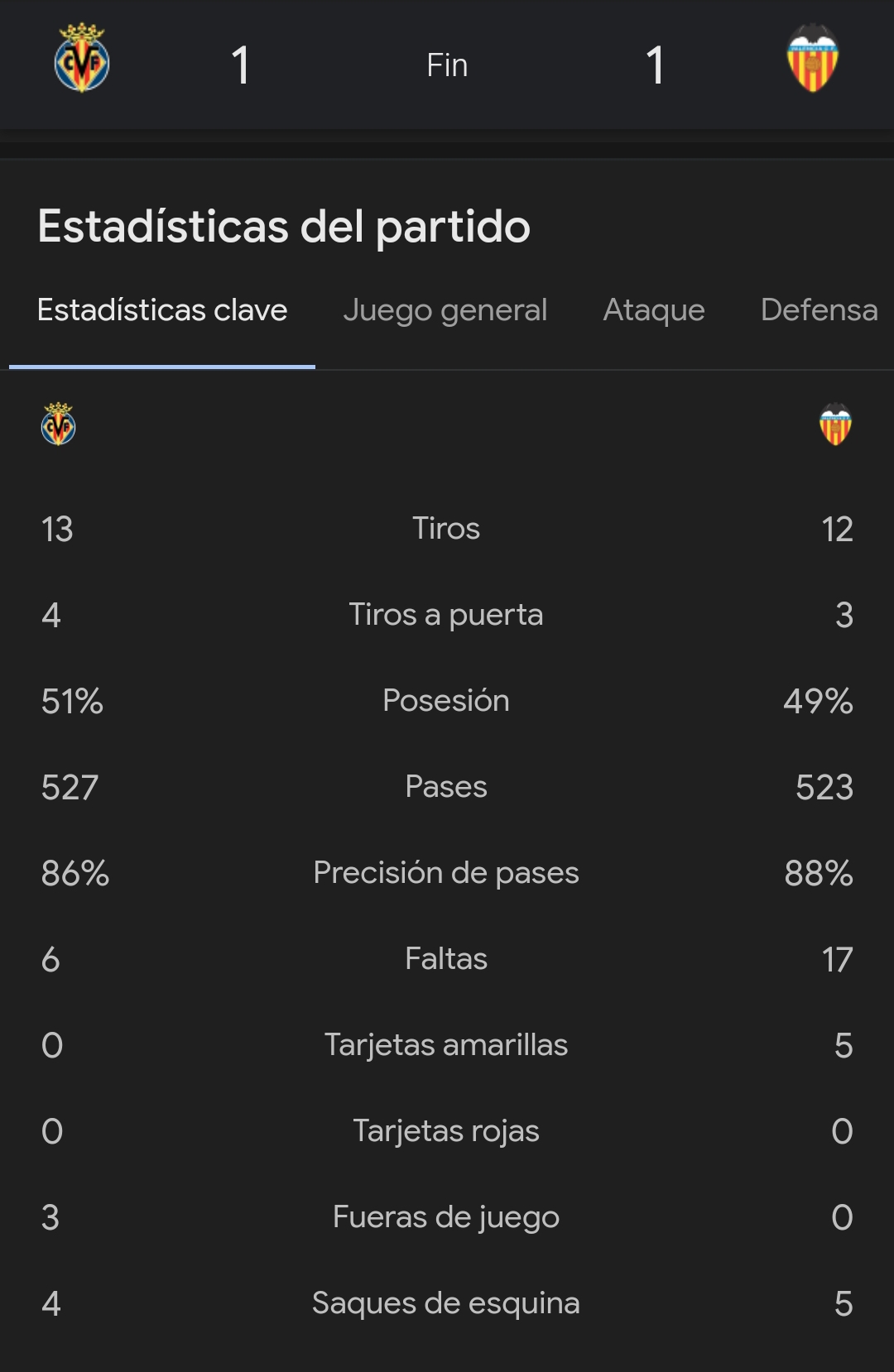Select the Estadísticas clave tab

point(162,310)
